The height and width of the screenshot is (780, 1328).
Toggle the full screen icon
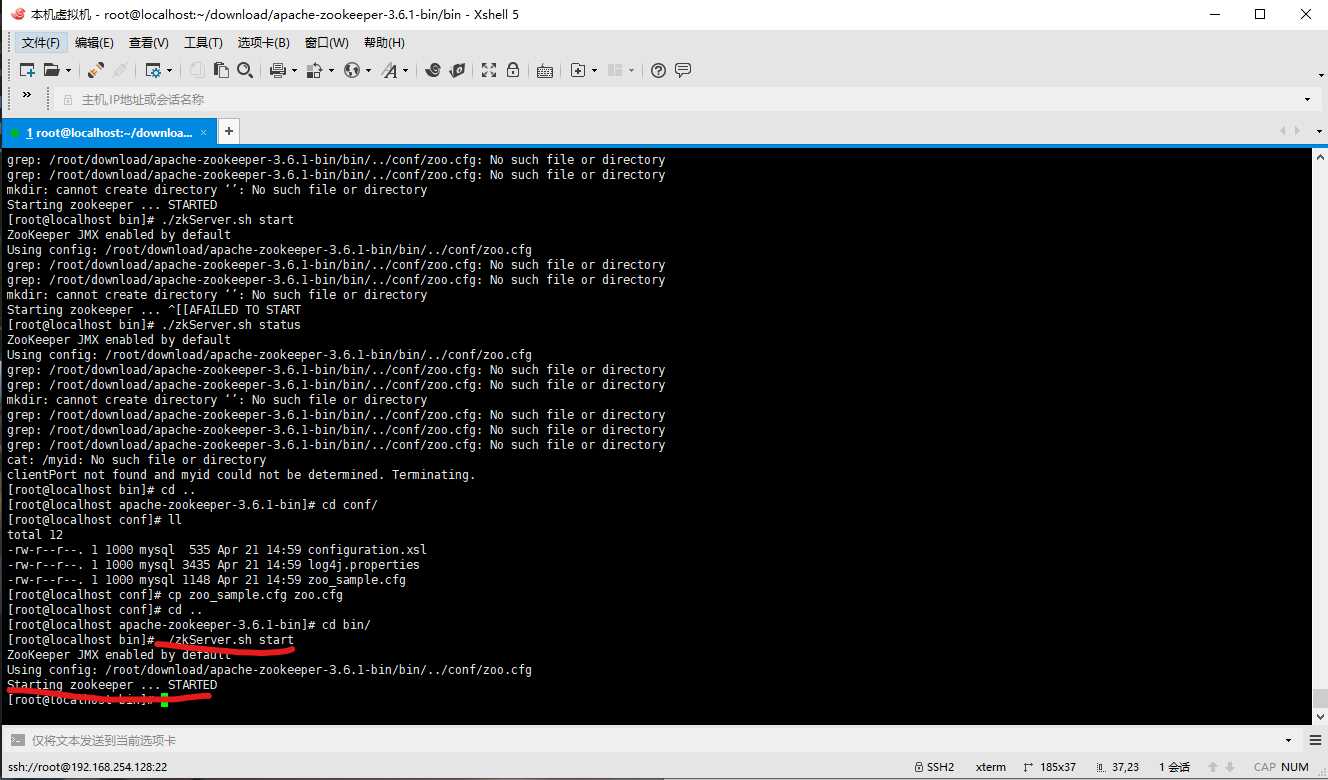pyautogui.click(x=489, y=70)
